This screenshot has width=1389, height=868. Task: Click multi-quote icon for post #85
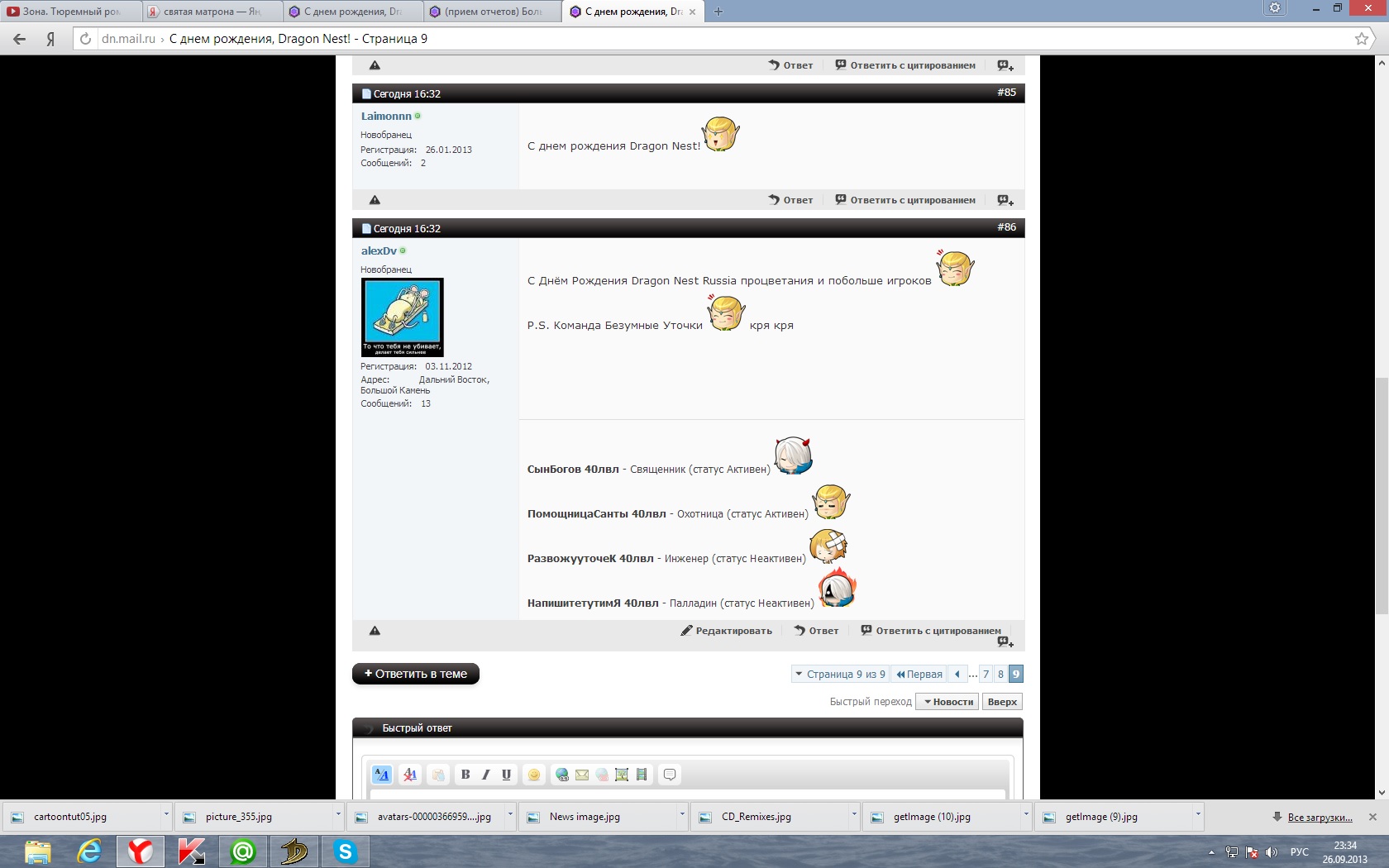click(1005, 200)
